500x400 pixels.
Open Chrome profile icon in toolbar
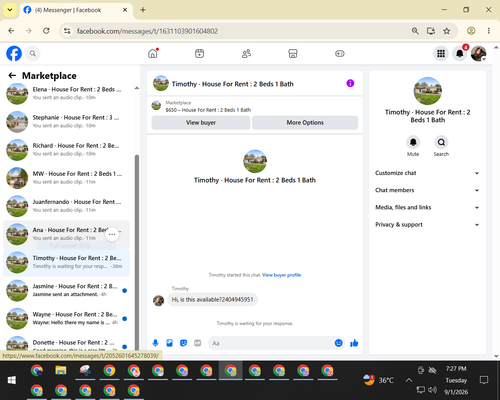coord(471,31)
